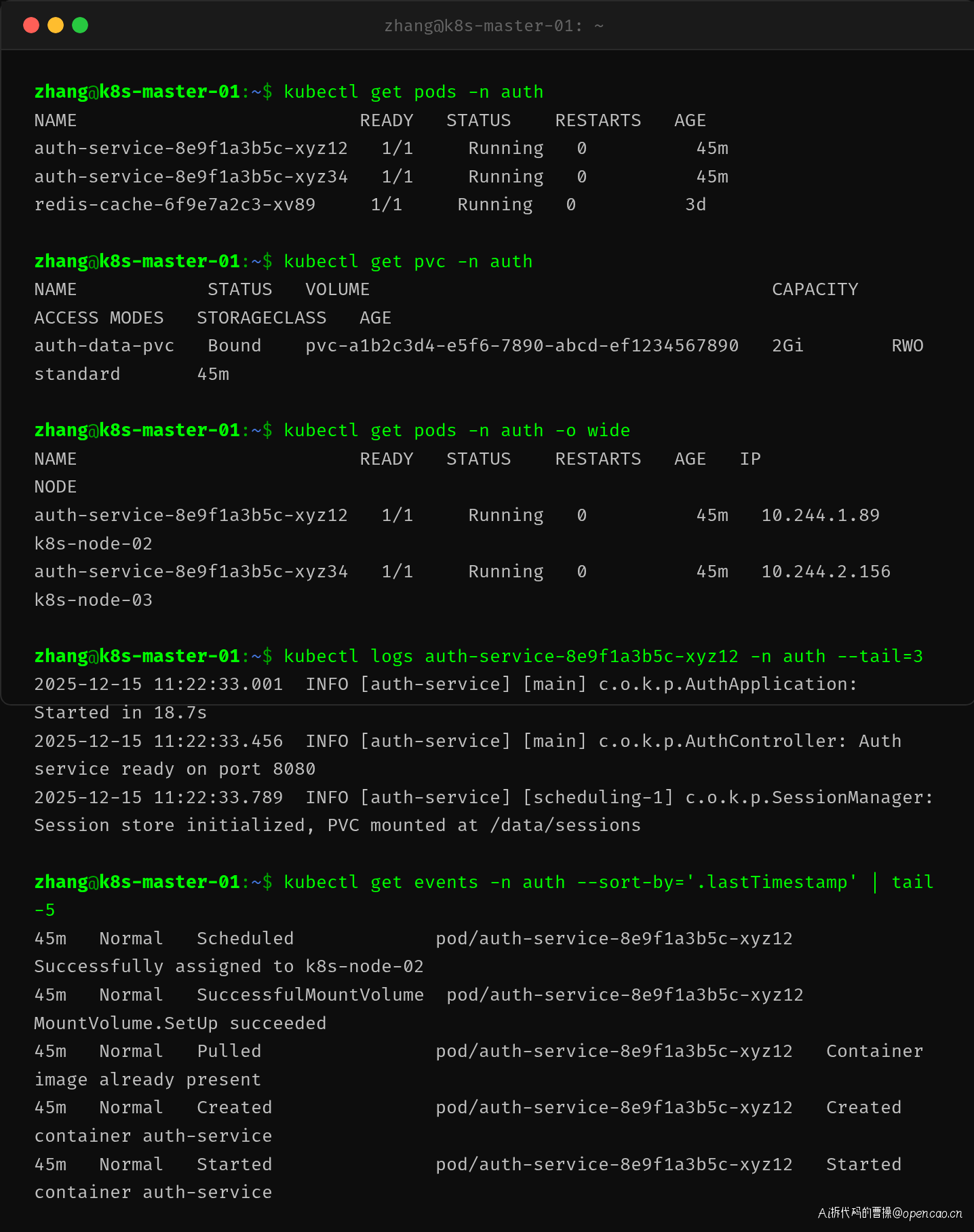Click the PVC volume ID pvc-a1b2c3d4-e5f6-7890-abcd-ef1234567890
This screenshot has height=1232, width=974.
point(522,346)
